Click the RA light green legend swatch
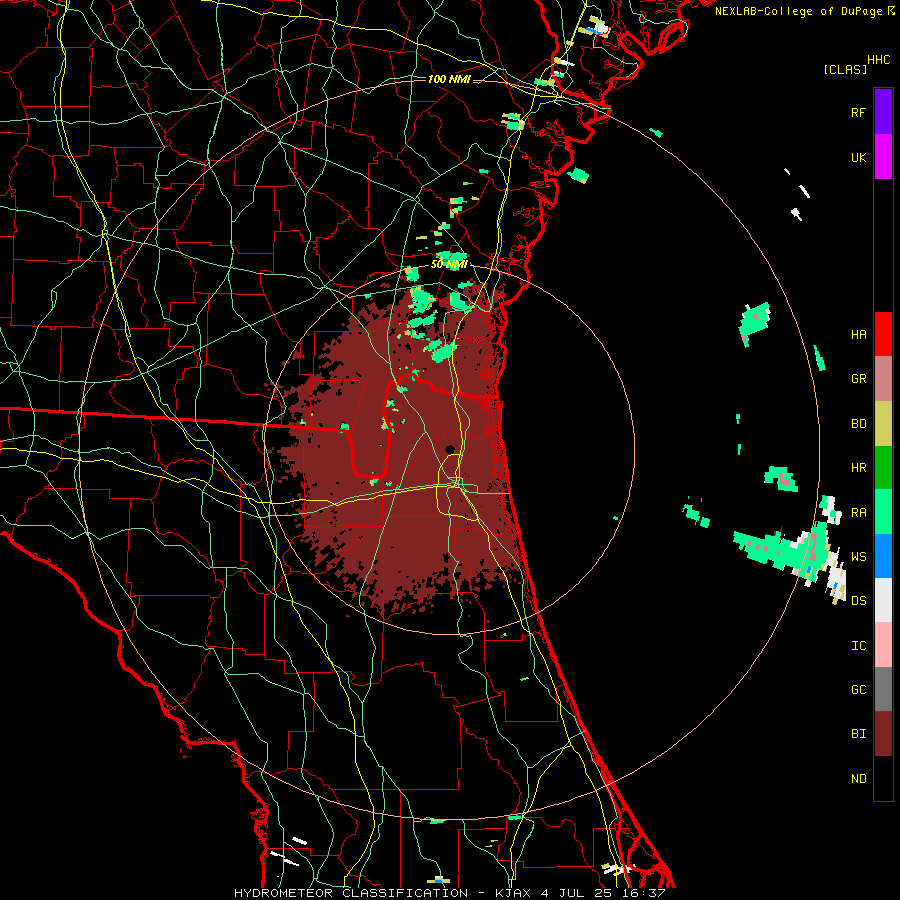Screen dimensions: 900x900 tap(883, 512)
